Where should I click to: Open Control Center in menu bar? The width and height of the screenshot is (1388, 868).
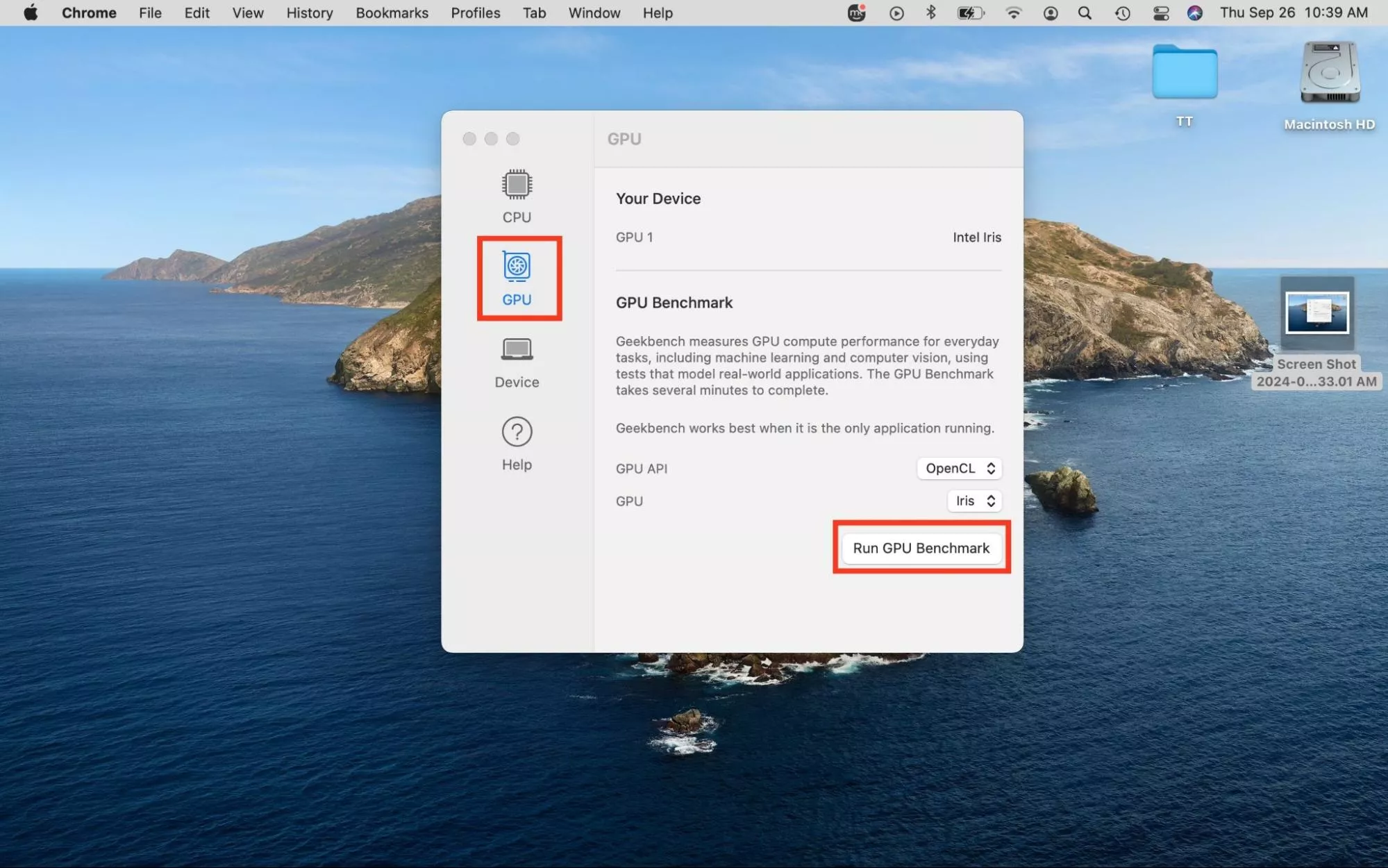tap(1160, 13)
